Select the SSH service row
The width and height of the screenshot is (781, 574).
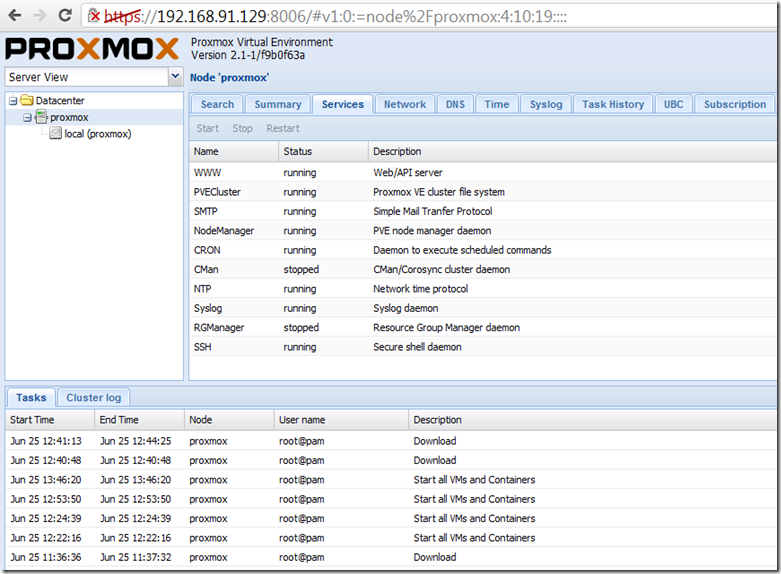[483, 347]
